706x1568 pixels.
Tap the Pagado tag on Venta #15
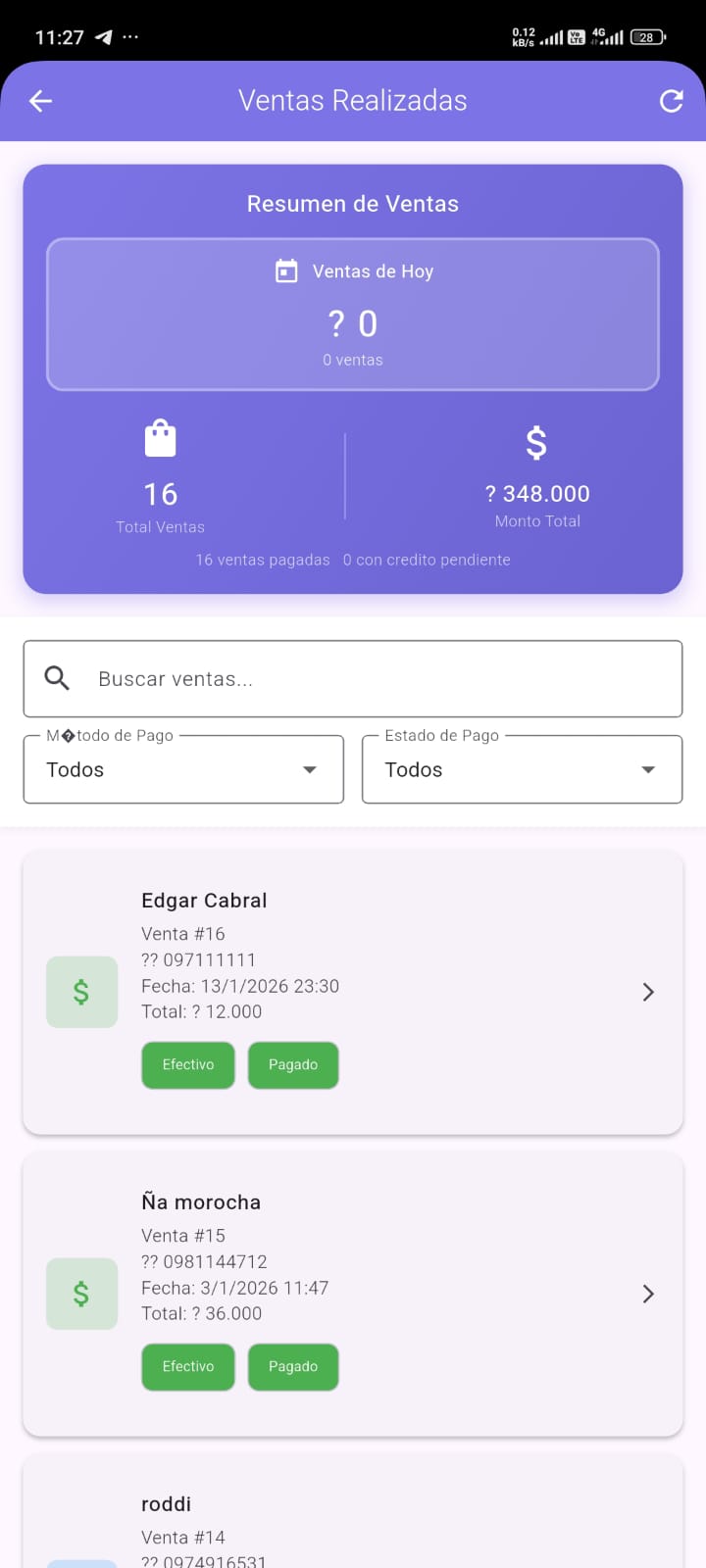coord(293,1367)
